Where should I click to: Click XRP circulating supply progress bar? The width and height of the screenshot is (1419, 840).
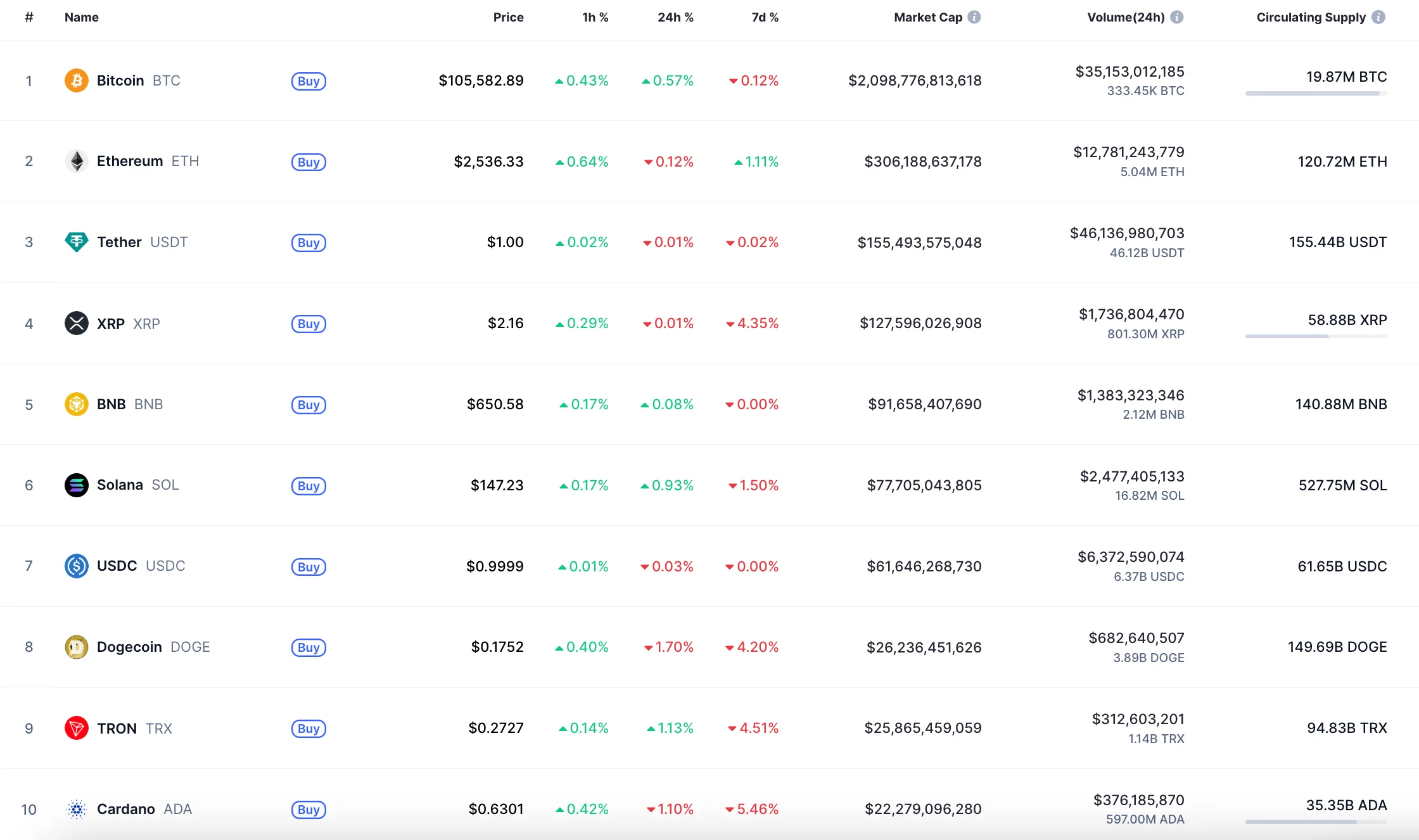coord(1316,336)
